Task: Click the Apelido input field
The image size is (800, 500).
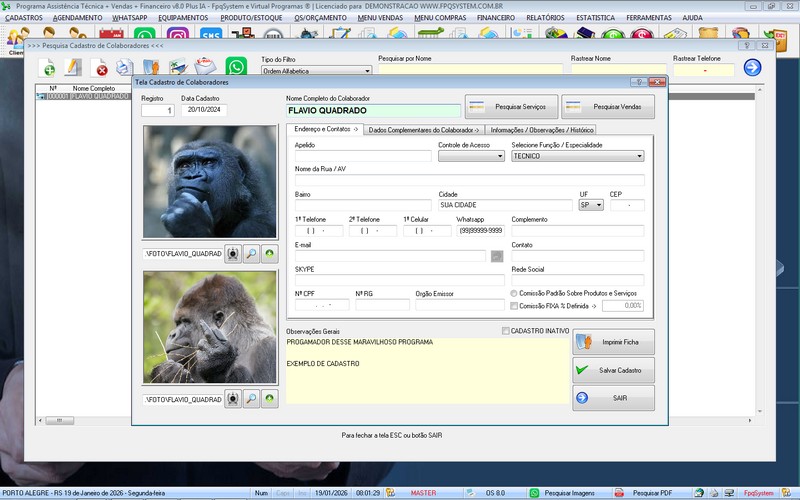Action: [x=363, y=156]
